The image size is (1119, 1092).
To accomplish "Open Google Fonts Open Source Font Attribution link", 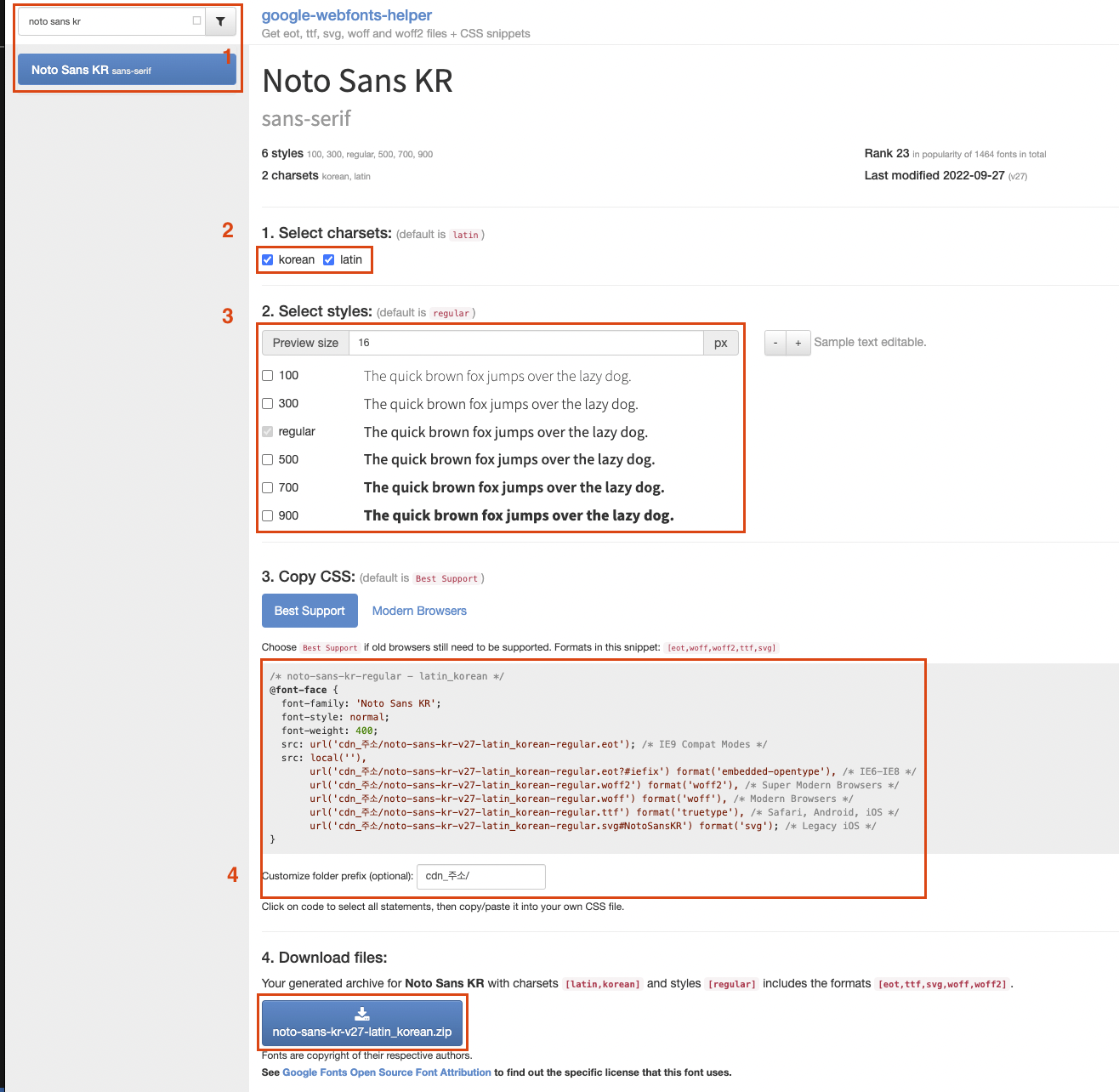I will 387,1072.
